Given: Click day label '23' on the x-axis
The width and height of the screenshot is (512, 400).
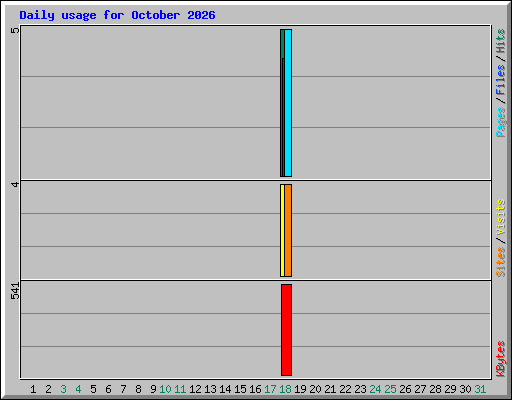Looking at the screenshot, I should click(x=360, y=389).
